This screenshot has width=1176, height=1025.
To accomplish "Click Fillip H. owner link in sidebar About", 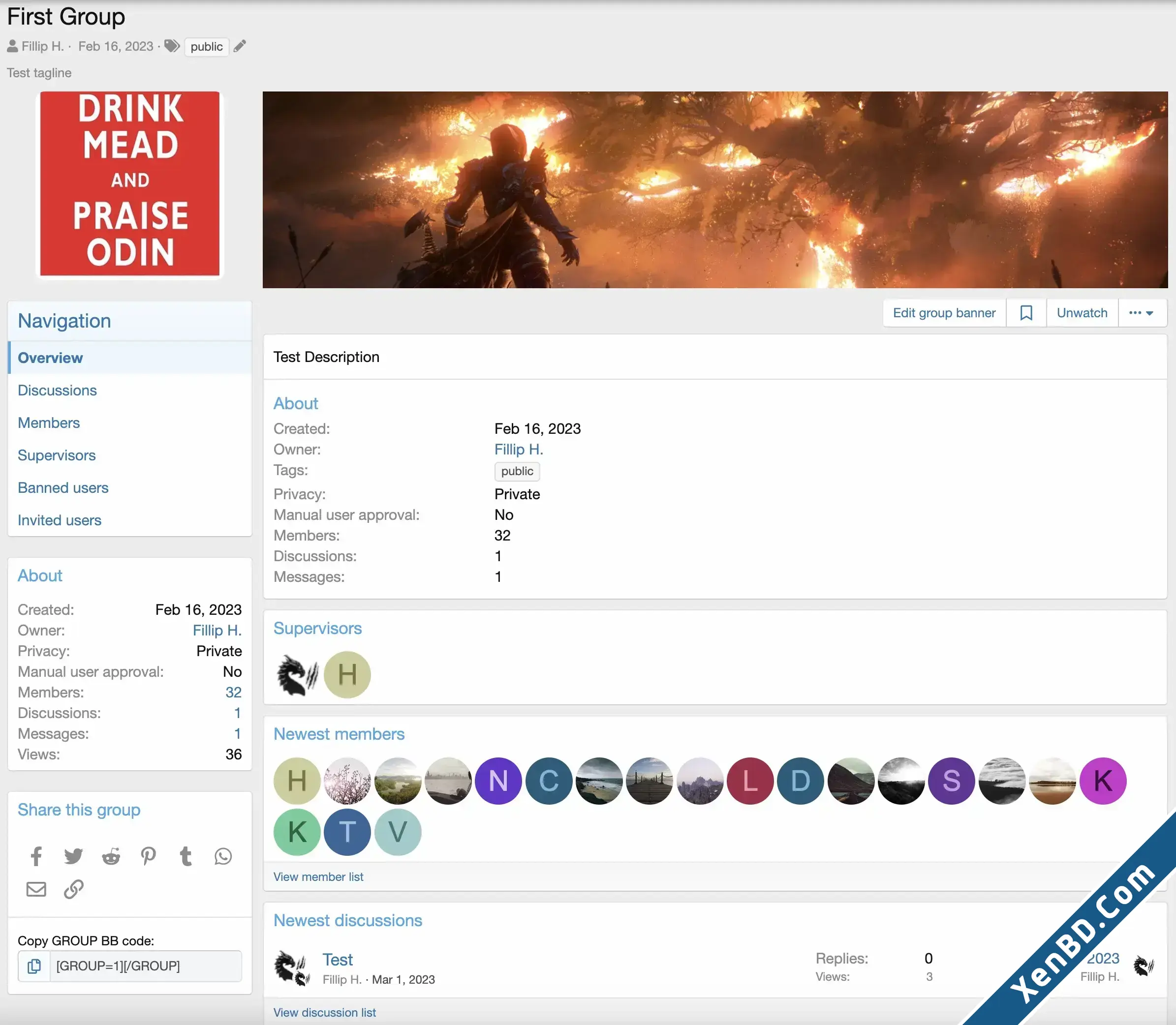I will 217,631.
